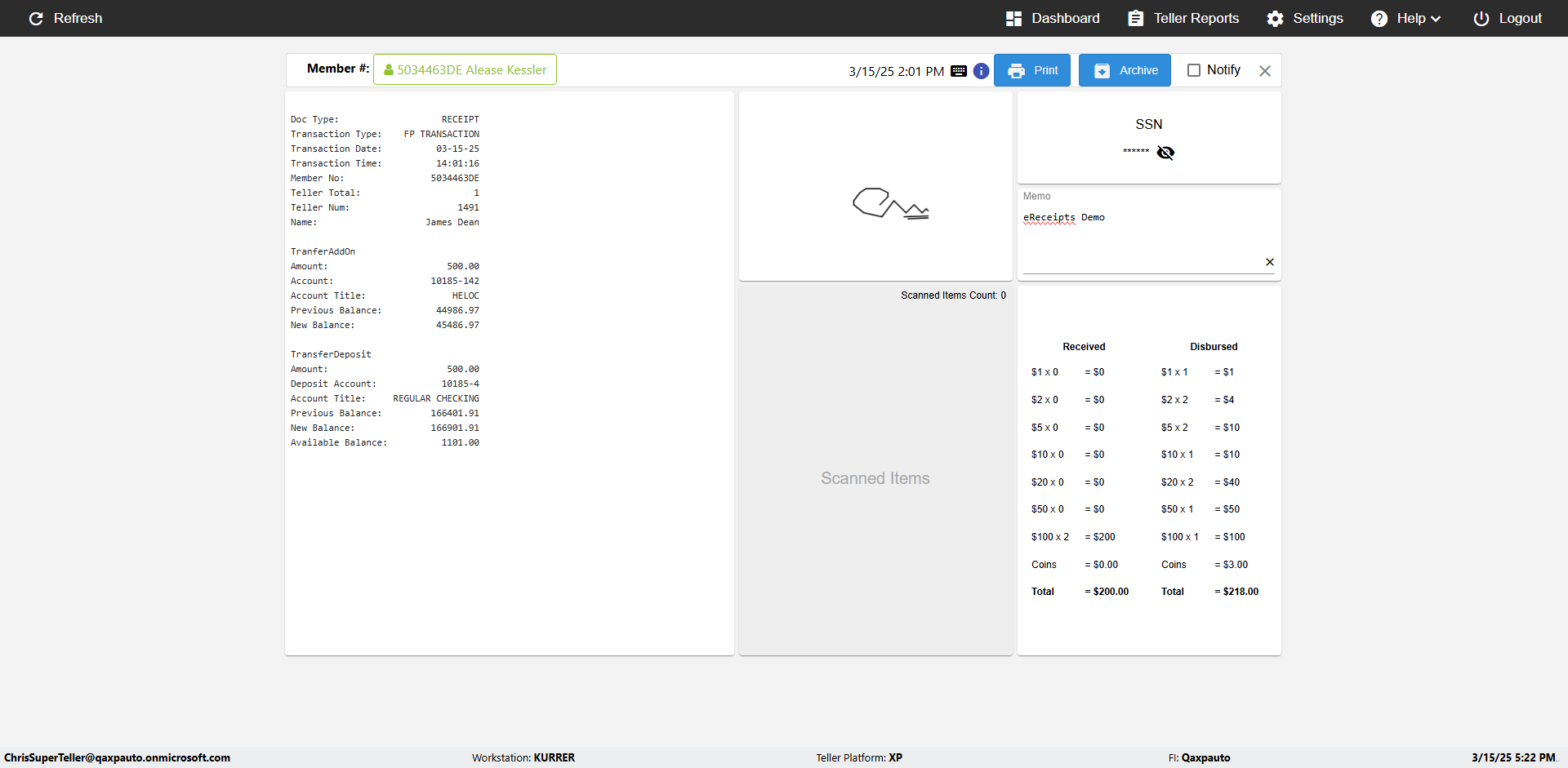Click the 'Scanned Items Count: 0' label
This screenshot has height=768, width=1568.
[953, 295]
